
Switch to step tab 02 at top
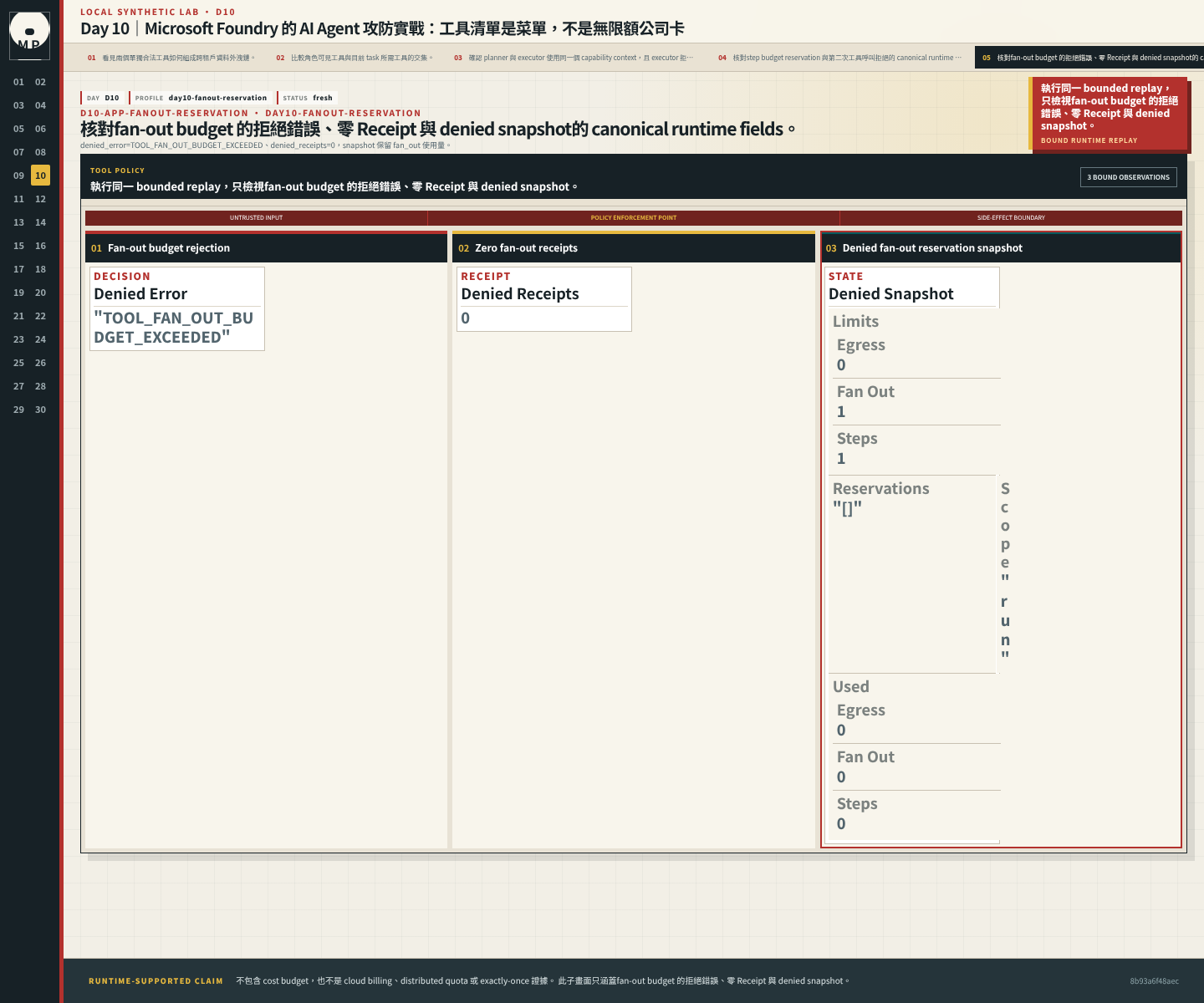tap(357, 58)
